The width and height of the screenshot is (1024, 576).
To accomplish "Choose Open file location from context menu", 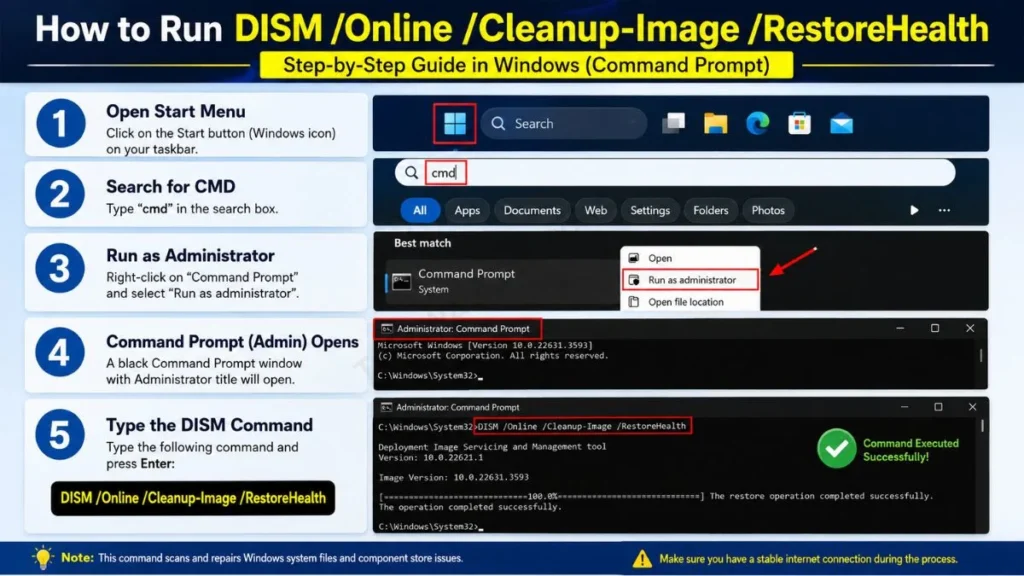I will pos(690,302).
